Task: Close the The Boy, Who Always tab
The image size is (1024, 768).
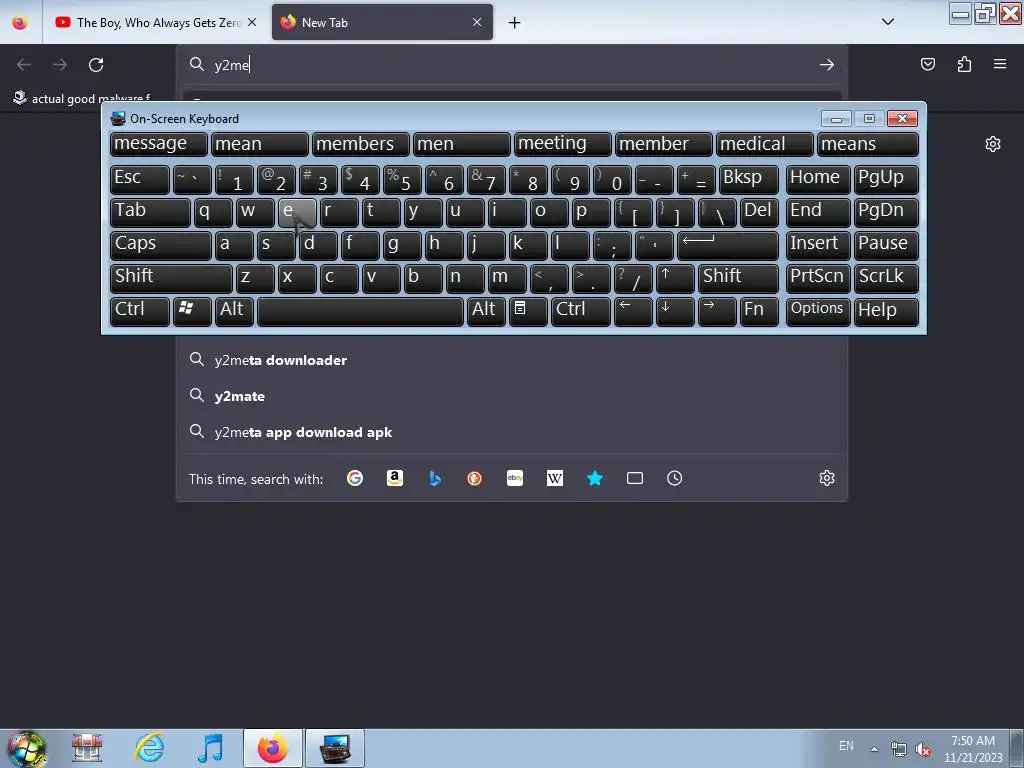Action: click(x=252, y=22)
